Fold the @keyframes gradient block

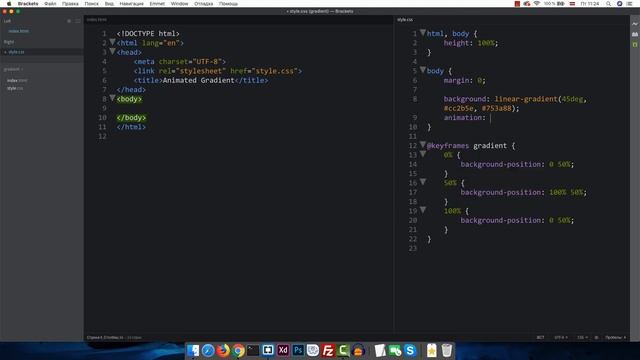click(423, 144)
